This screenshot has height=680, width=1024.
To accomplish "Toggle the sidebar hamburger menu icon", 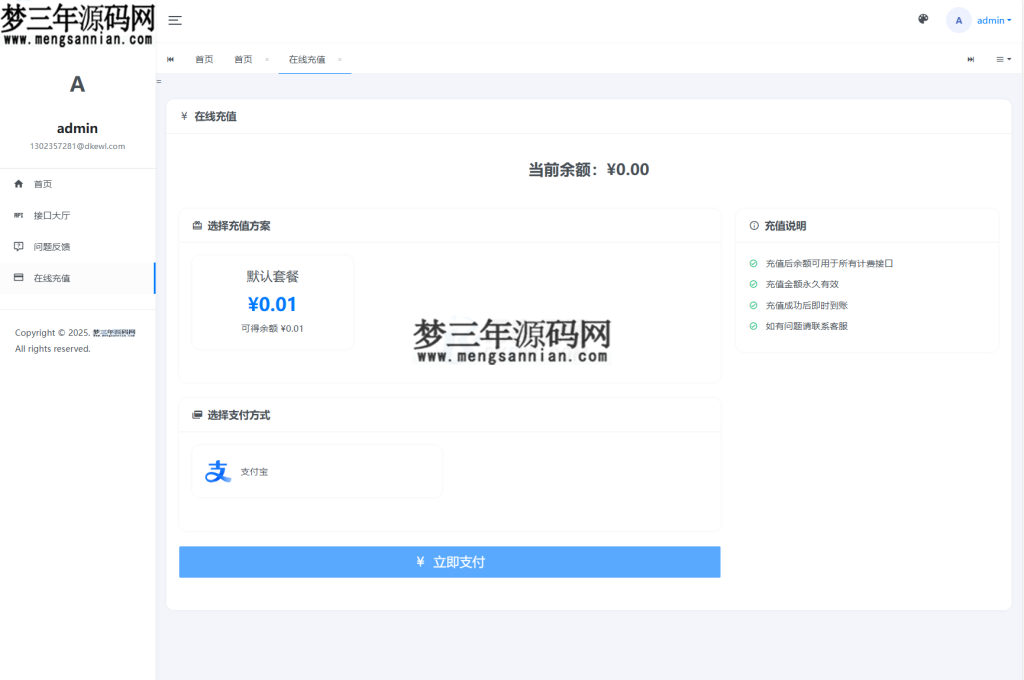I will [175, 20].
